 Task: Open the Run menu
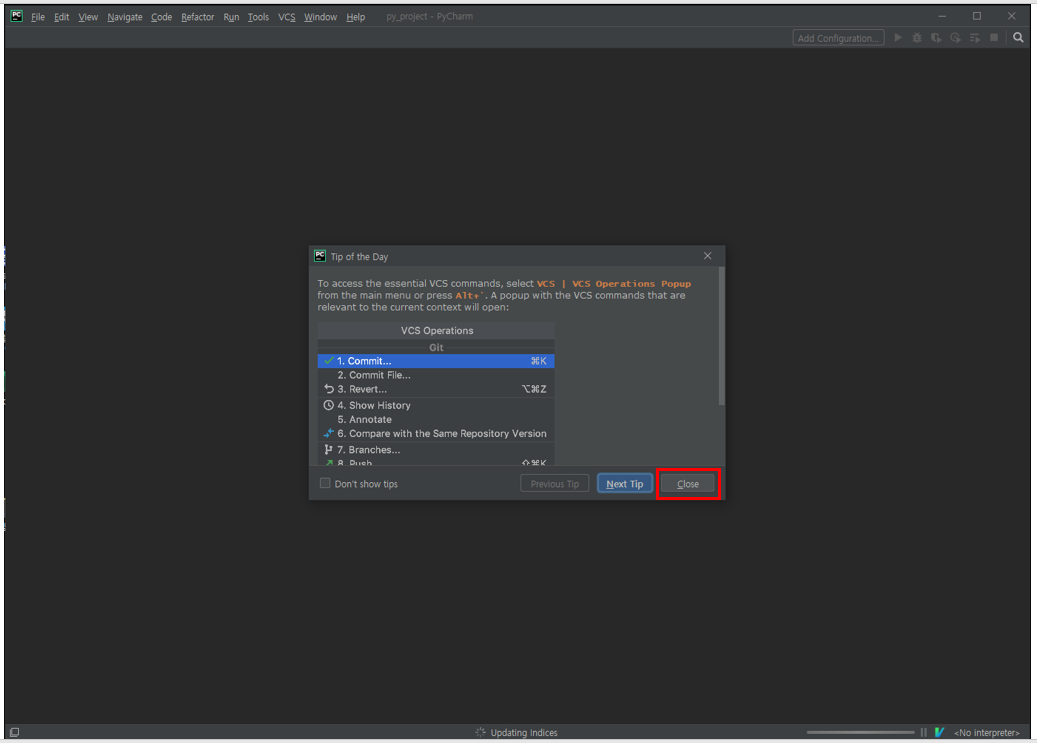tap(231, 17)
